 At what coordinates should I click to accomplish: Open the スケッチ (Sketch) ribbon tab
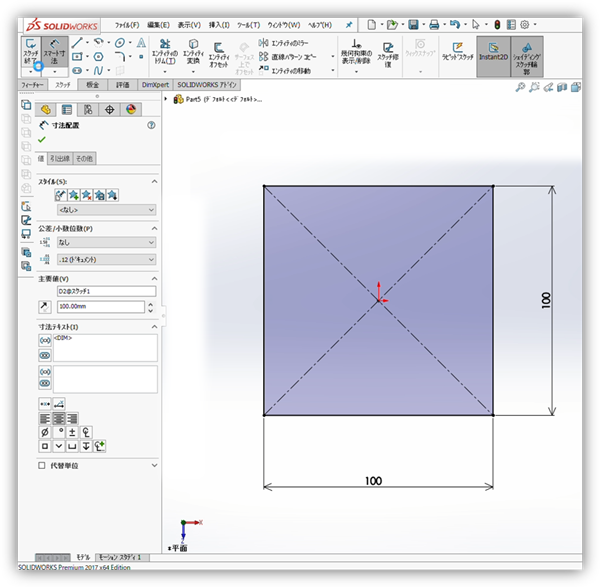[63, 85]
